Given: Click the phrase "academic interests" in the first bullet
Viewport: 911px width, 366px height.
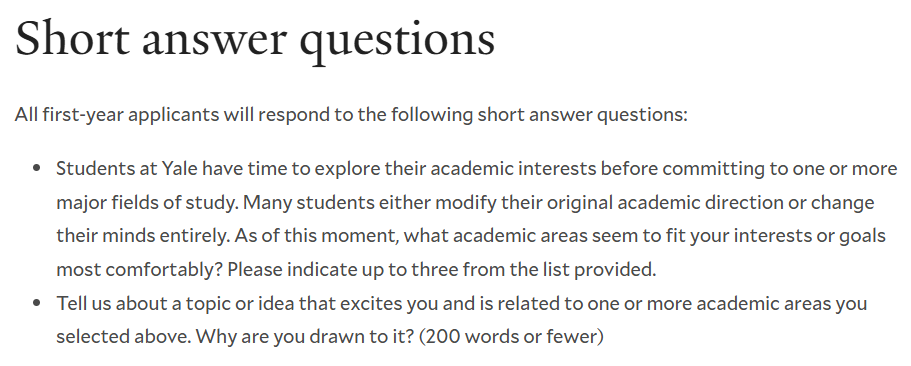Looking at the screenshot, I should tap(513, 168).
